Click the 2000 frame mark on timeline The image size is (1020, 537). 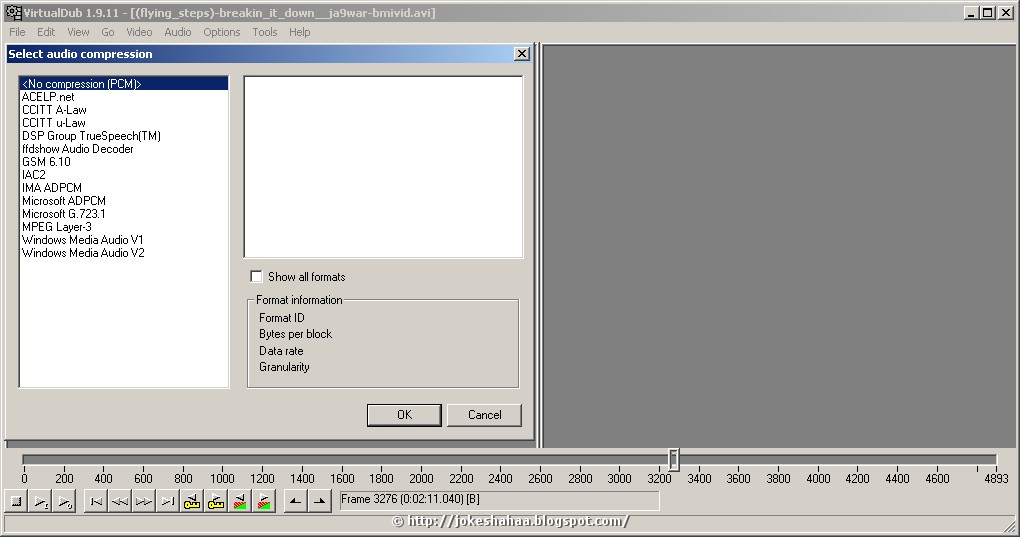click(421, 478)
